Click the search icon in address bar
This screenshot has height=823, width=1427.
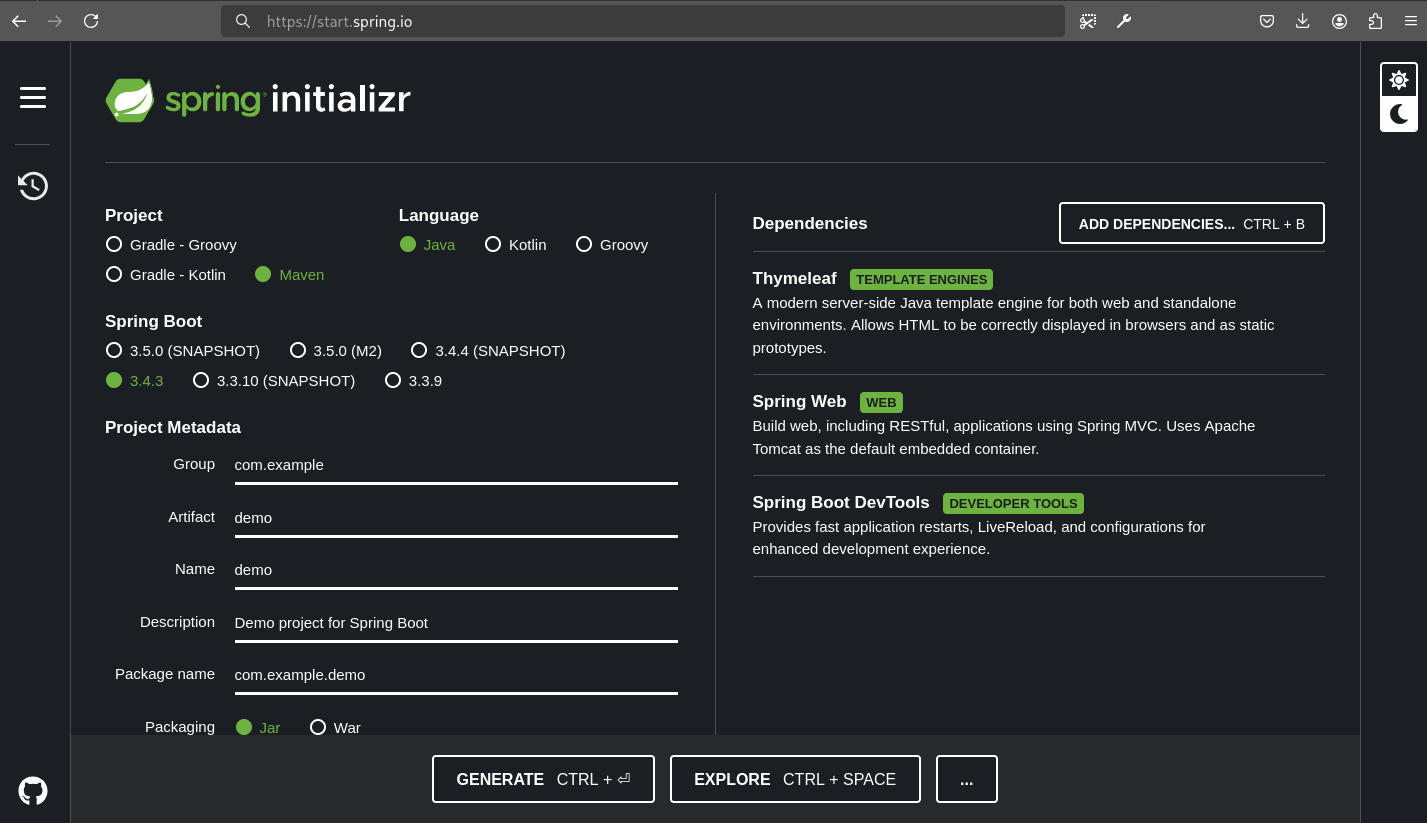[243, 21]
